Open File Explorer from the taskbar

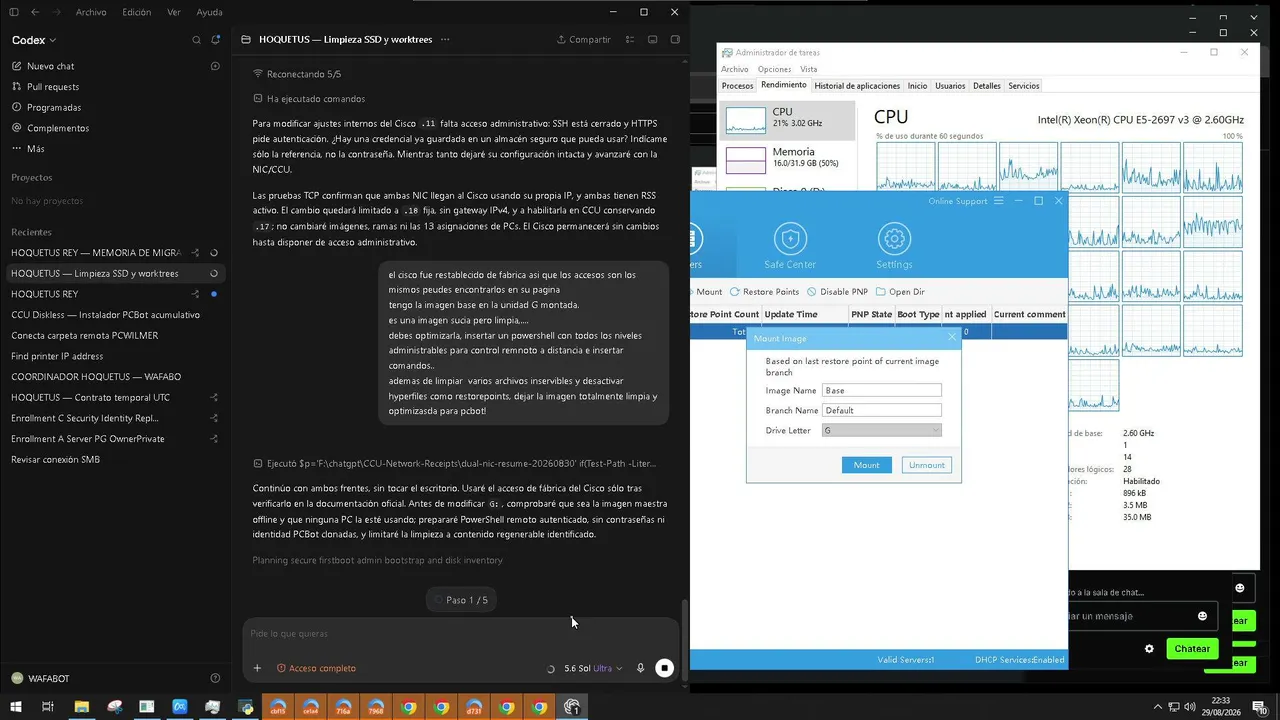(x=82, y=707)
